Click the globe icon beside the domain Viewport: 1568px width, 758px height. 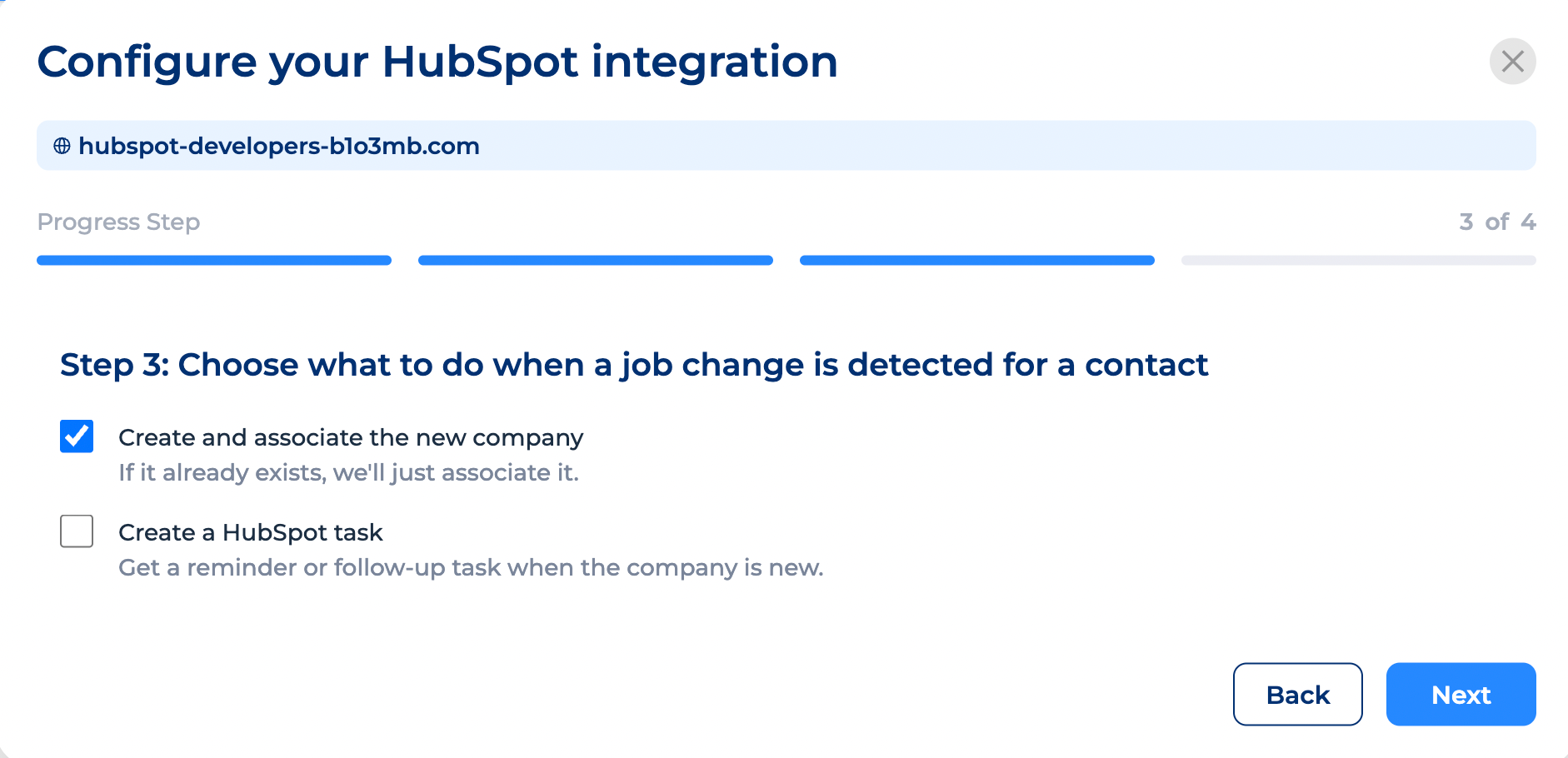pos(62,146)
